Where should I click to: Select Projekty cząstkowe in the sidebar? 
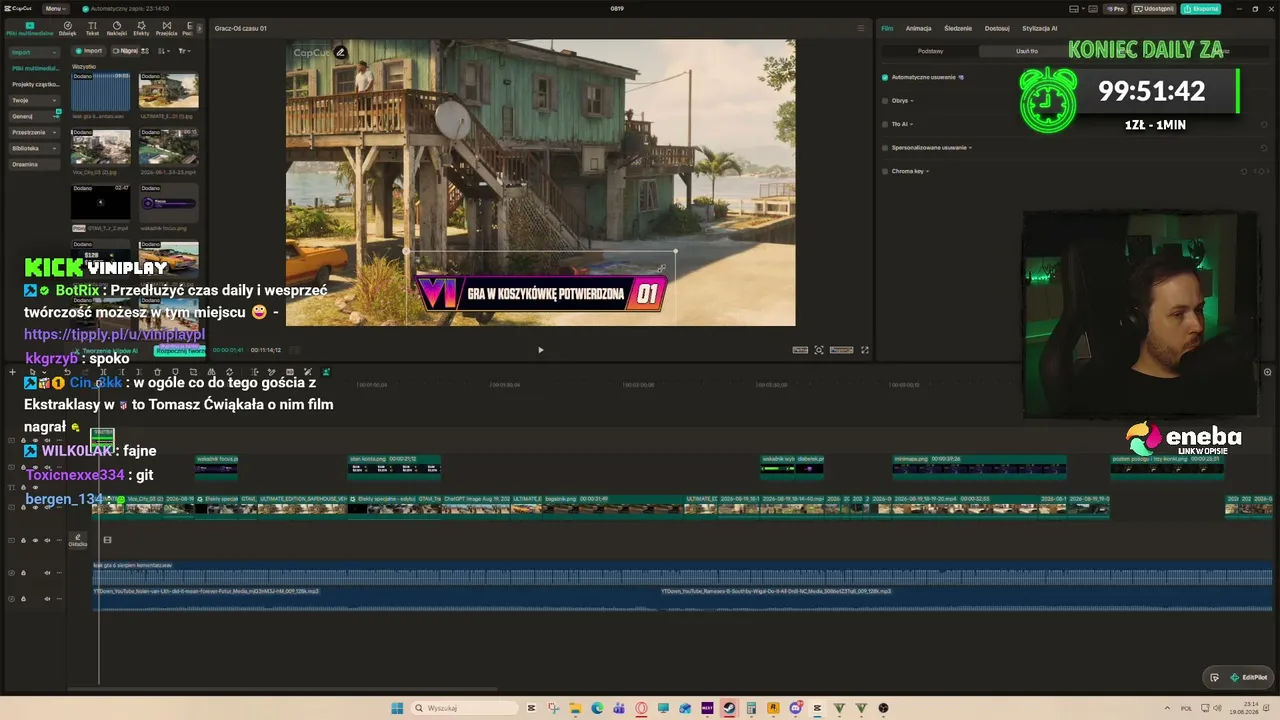35,84
